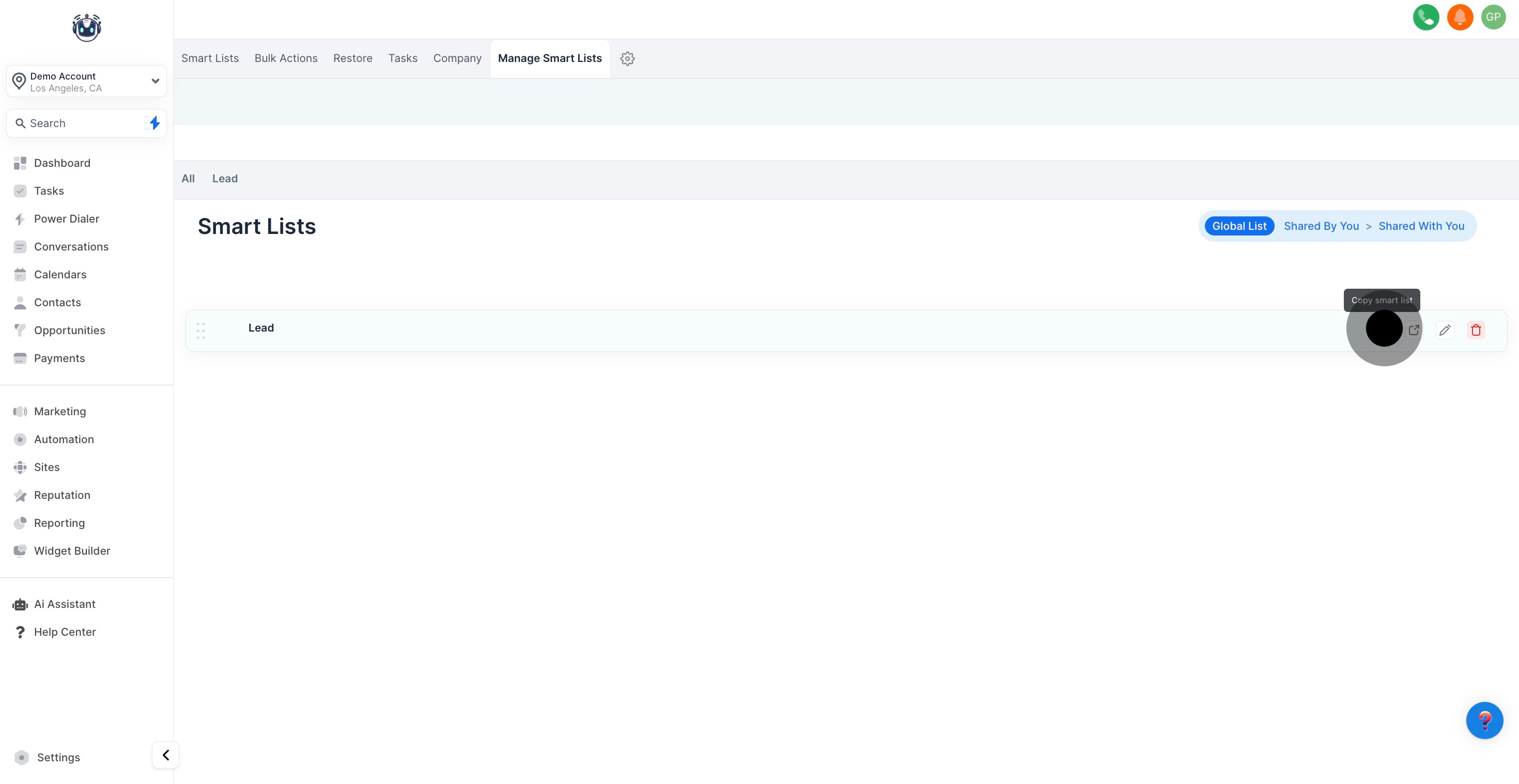Open the orange notifications bell
1519x784 pixels.
1460,17
